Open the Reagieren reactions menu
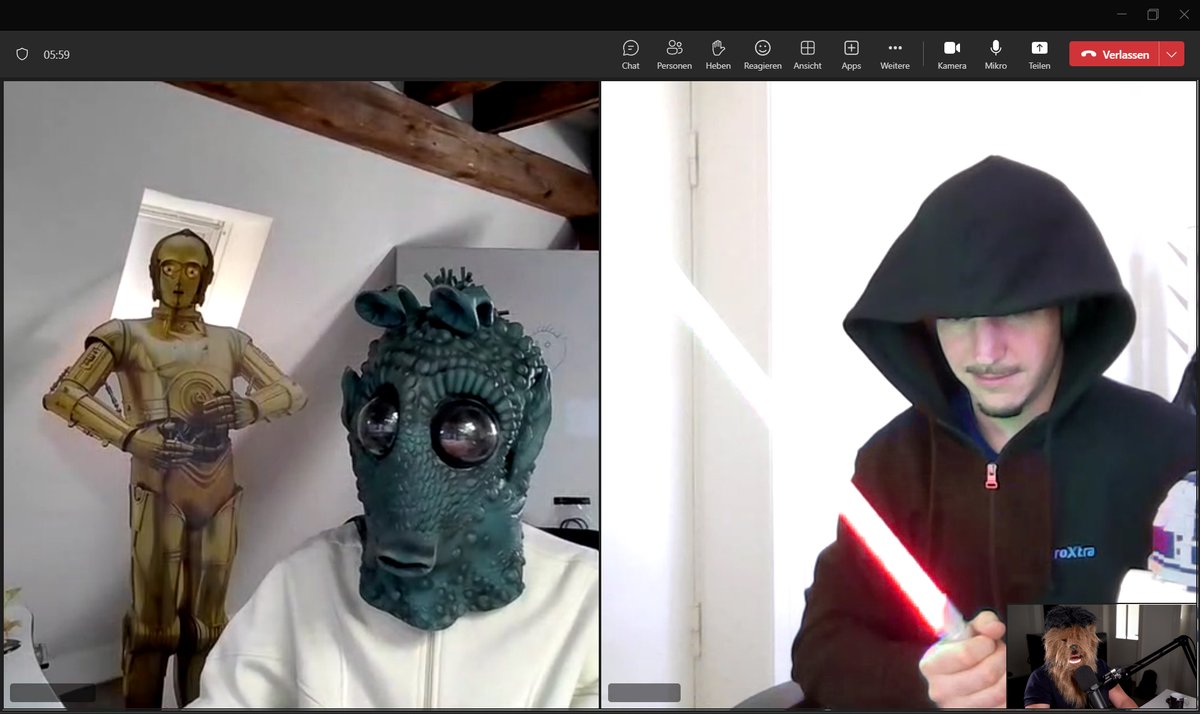Viewport: 1200px width, 714px height. pyautogui.click(x=762, y=55)
